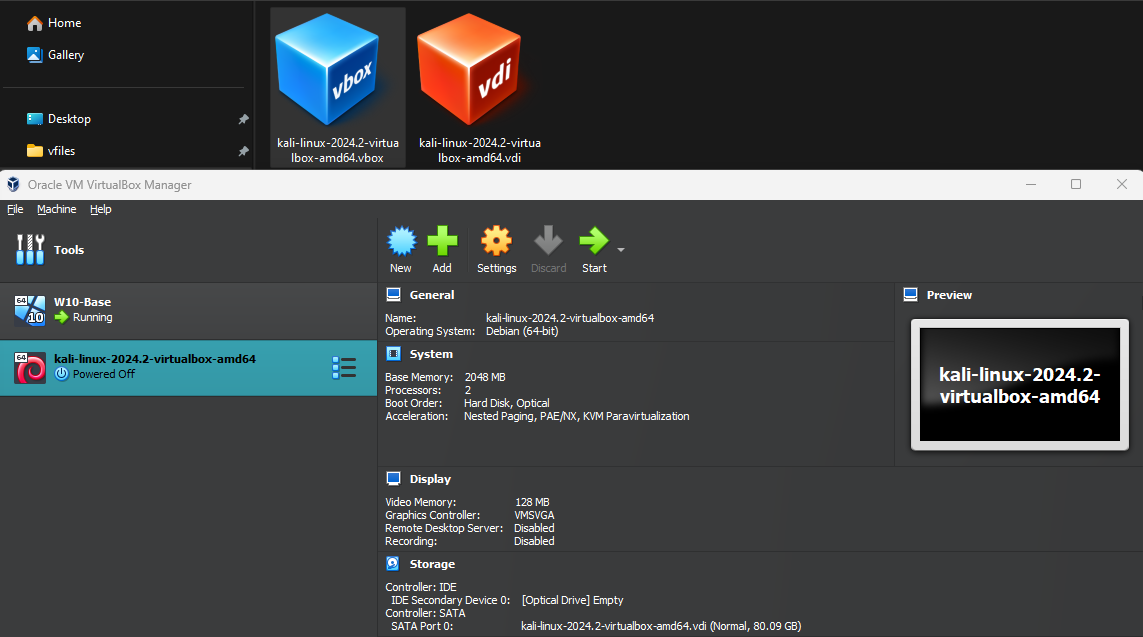Click the Discard saved state icon
This screenshot has width=1143, height=637.
coord(548,241)
